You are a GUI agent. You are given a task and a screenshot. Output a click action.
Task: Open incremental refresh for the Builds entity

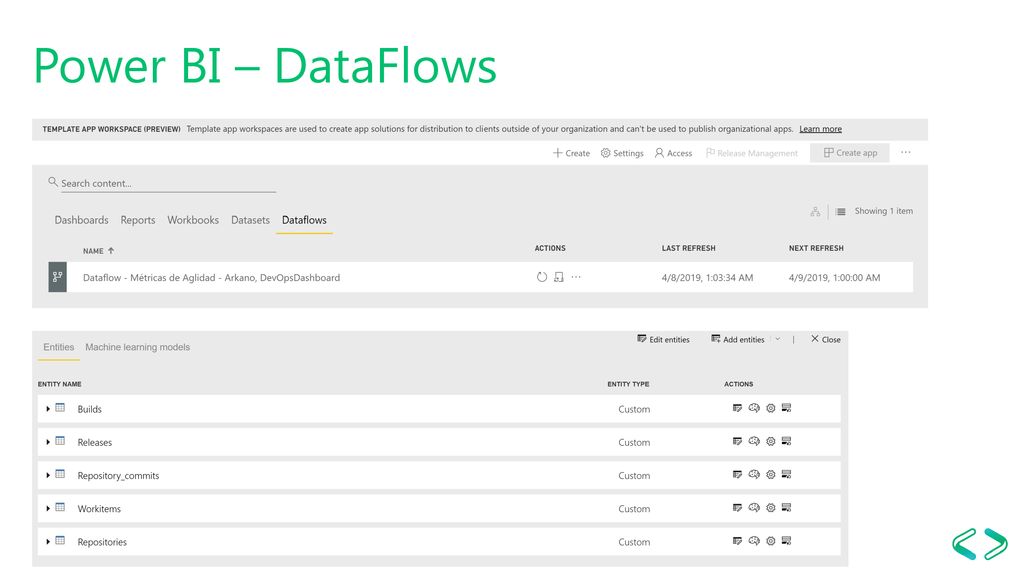(787, 408)
